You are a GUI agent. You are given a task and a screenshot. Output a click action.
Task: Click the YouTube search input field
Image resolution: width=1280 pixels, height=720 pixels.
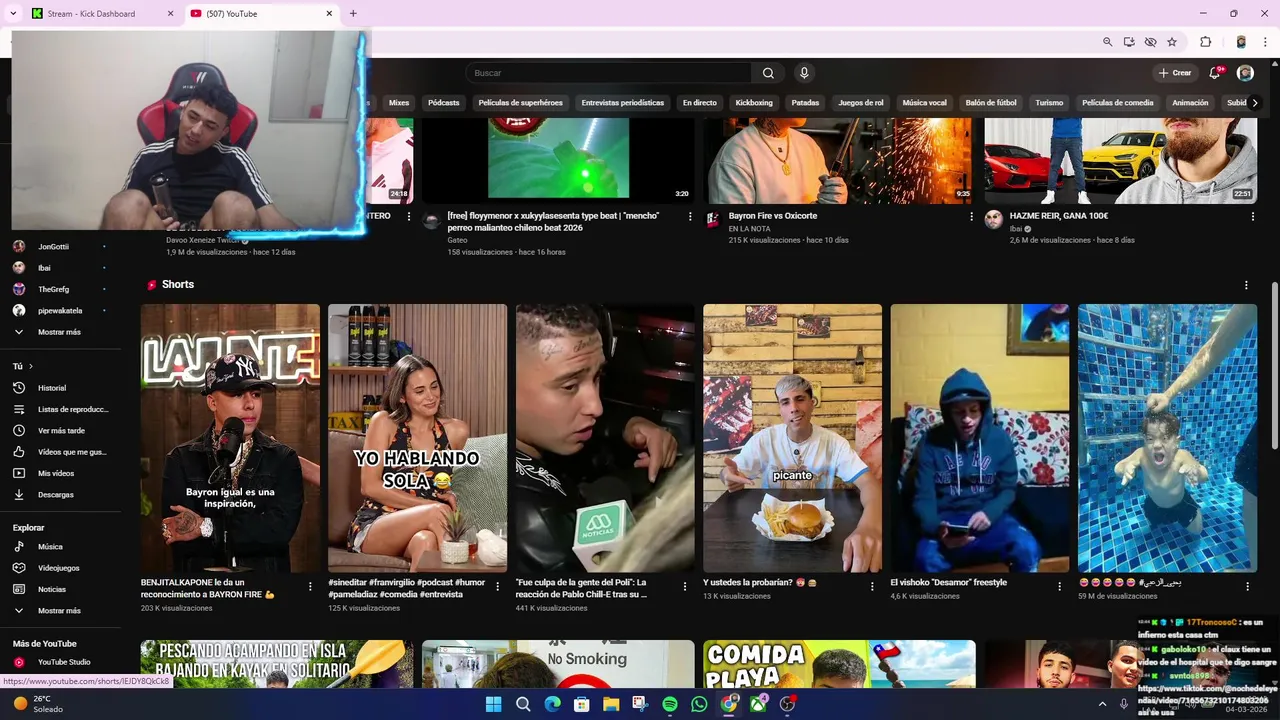608,73
